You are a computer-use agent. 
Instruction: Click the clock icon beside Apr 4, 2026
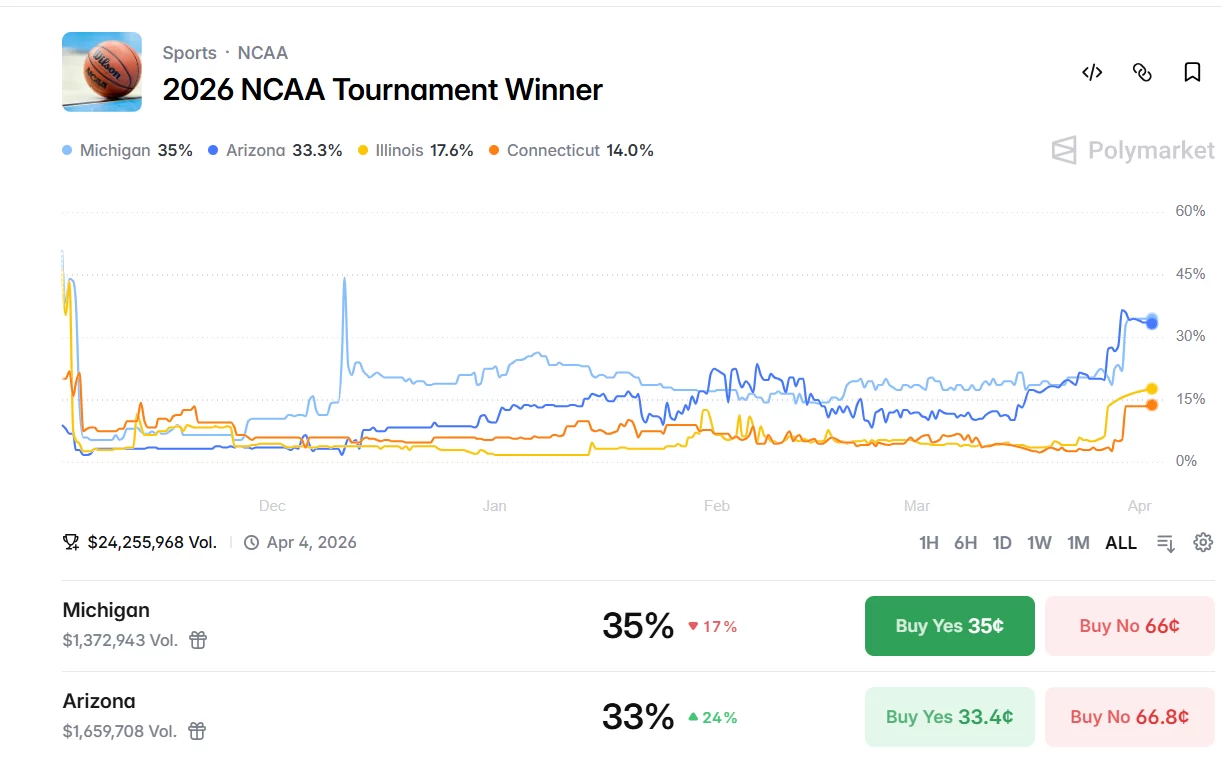click(251, 543)
